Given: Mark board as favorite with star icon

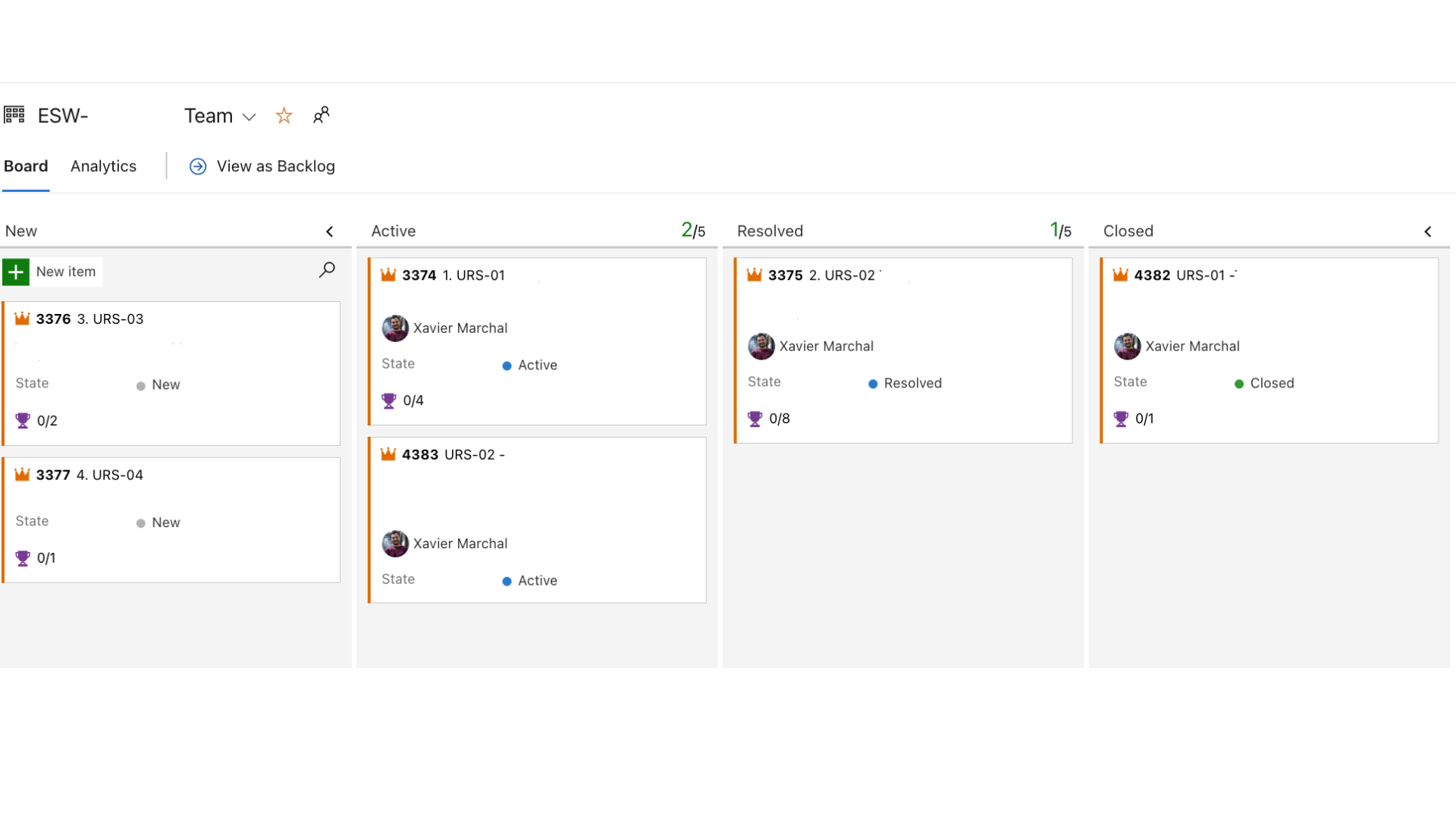Looking at the screenshot, I should 284,115.
